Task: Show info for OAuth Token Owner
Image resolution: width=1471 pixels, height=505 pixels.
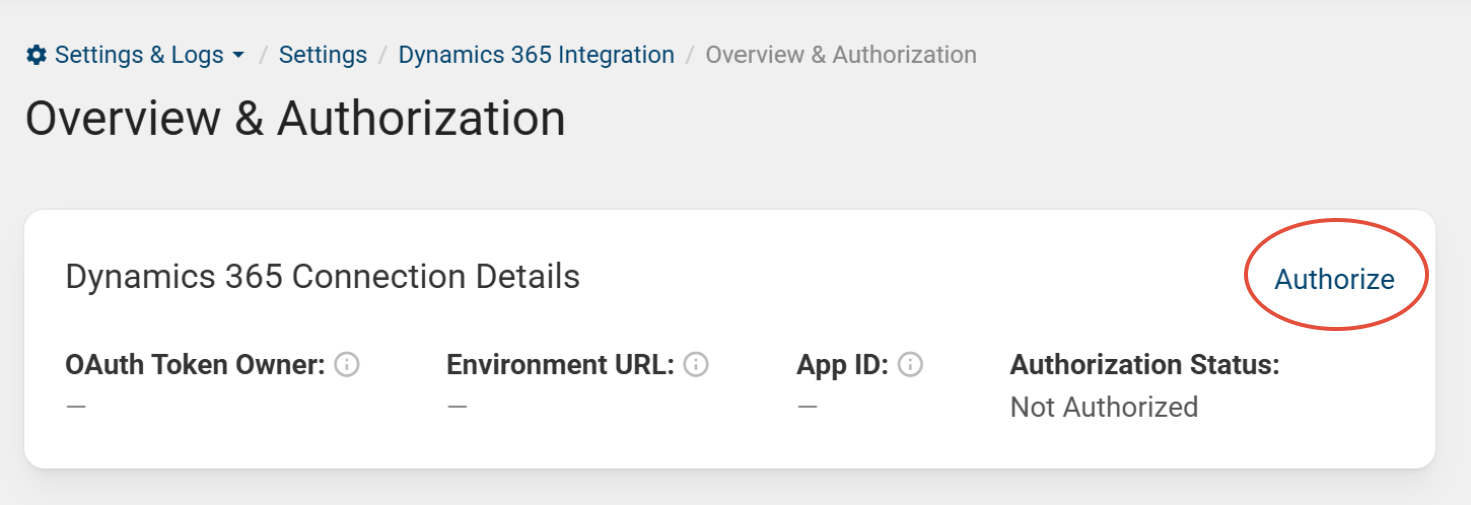Action: click(347, 365)
